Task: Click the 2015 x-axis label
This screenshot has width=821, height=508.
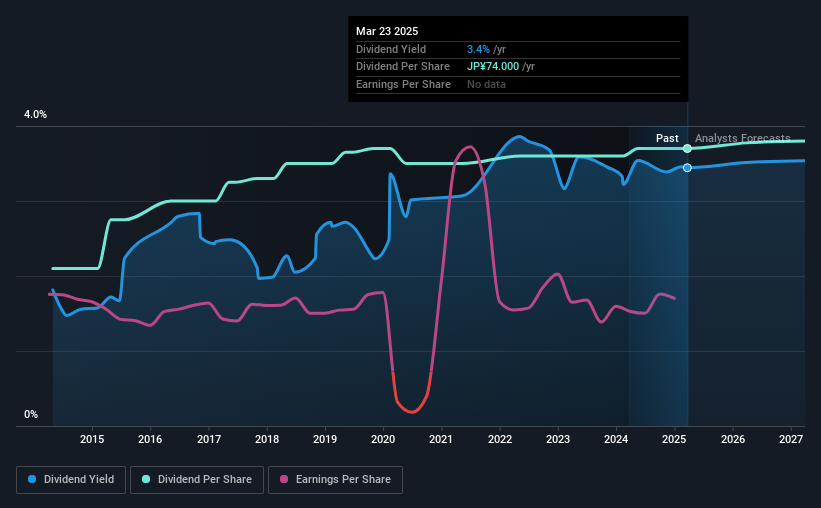Action: (92, 439)
